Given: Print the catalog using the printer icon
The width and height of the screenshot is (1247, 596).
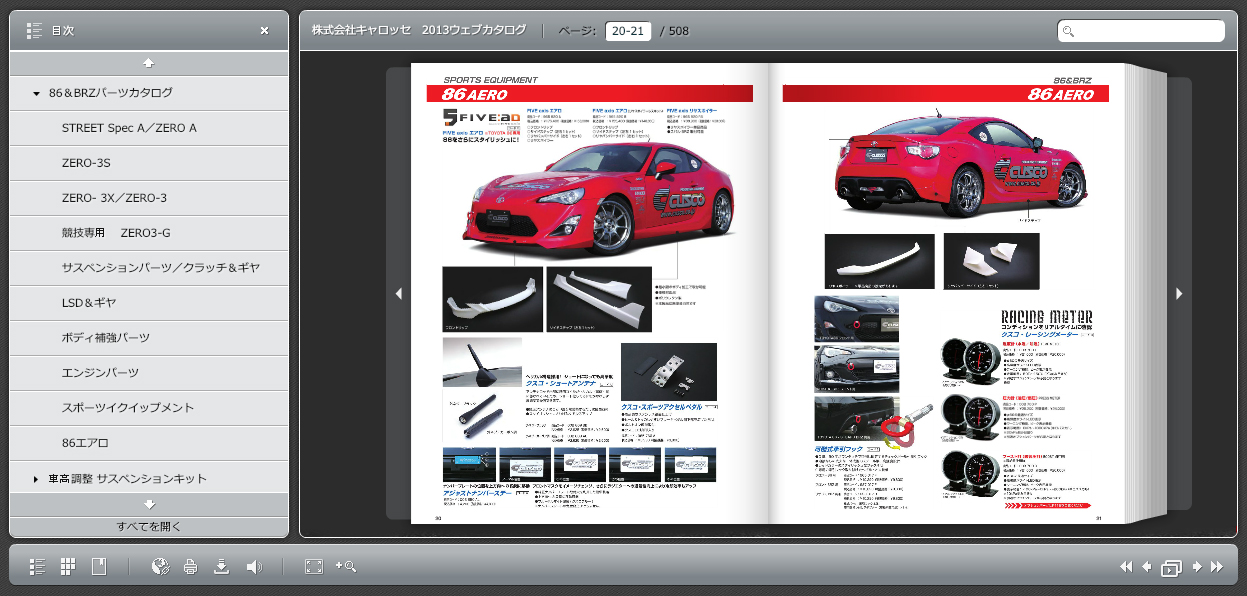Looking at the screenshot, I should point(190,567).
